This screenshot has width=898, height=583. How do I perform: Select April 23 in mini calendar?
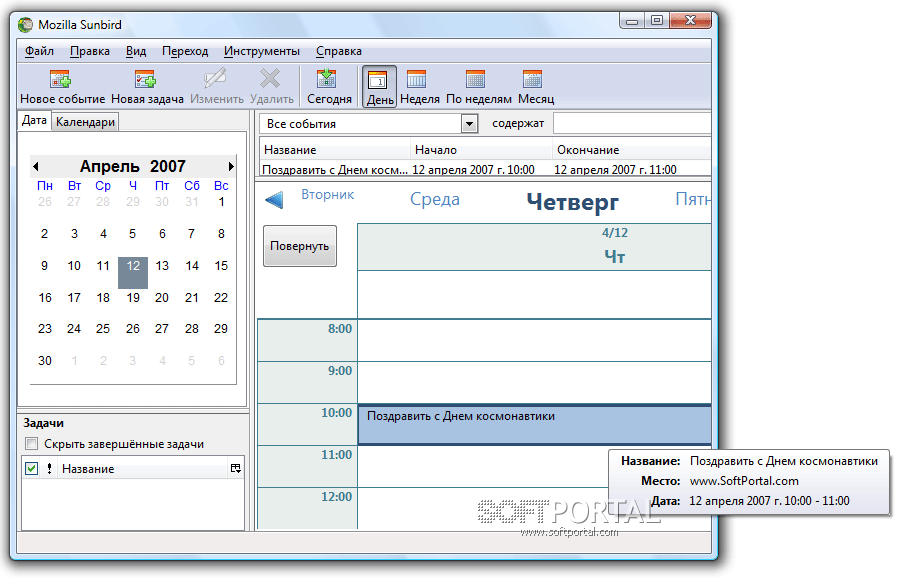coord(45,329)
